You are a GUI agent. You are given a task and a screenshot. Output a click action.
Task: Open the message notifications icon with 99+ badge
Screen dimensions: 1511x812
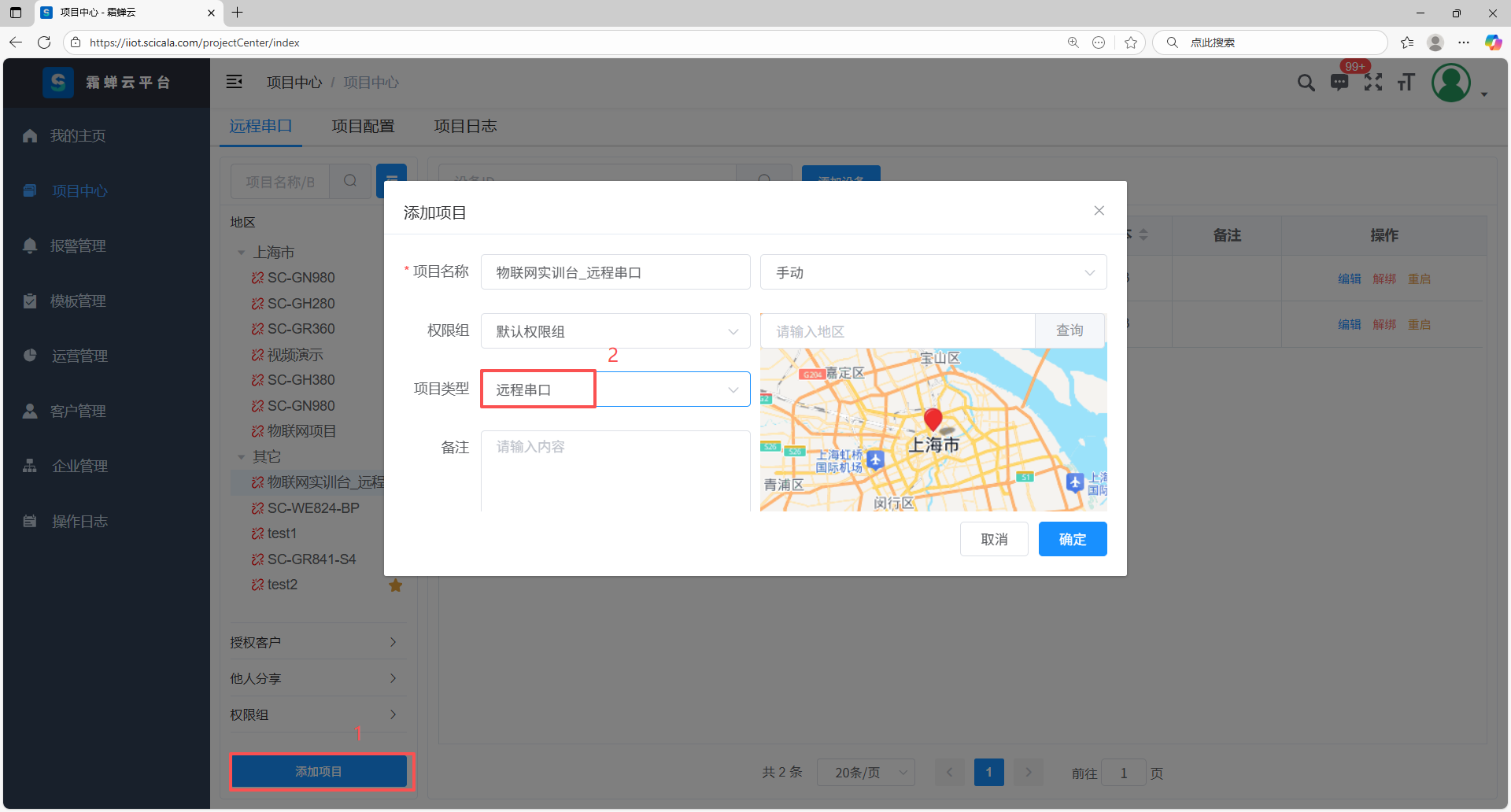1339,82
